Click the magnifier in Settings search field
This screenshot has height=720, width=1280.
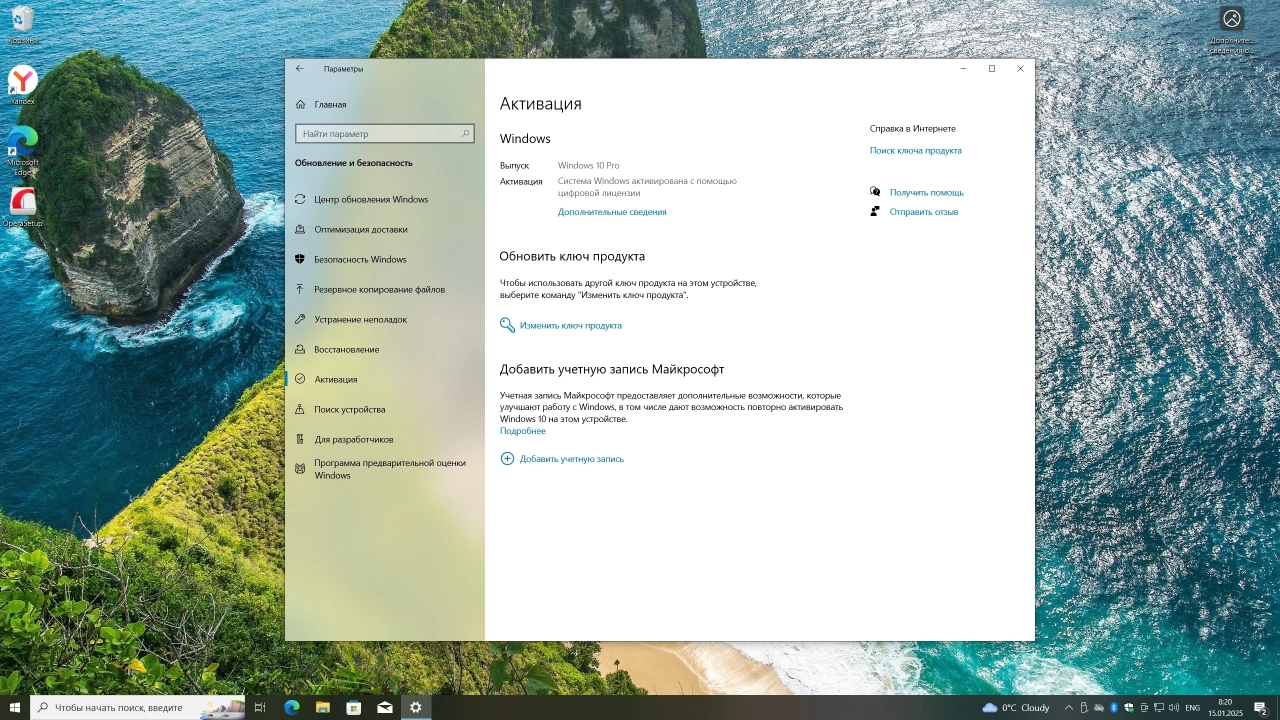point(465,133)
